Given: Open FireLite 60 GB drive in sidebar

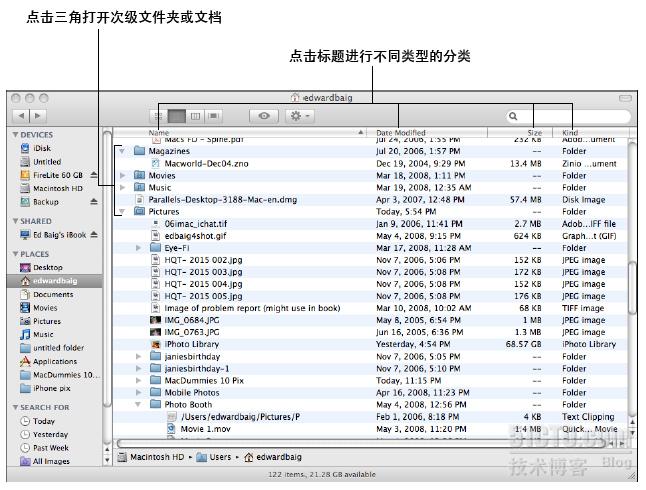Looking at the screenshot, I should click(51, 175).
